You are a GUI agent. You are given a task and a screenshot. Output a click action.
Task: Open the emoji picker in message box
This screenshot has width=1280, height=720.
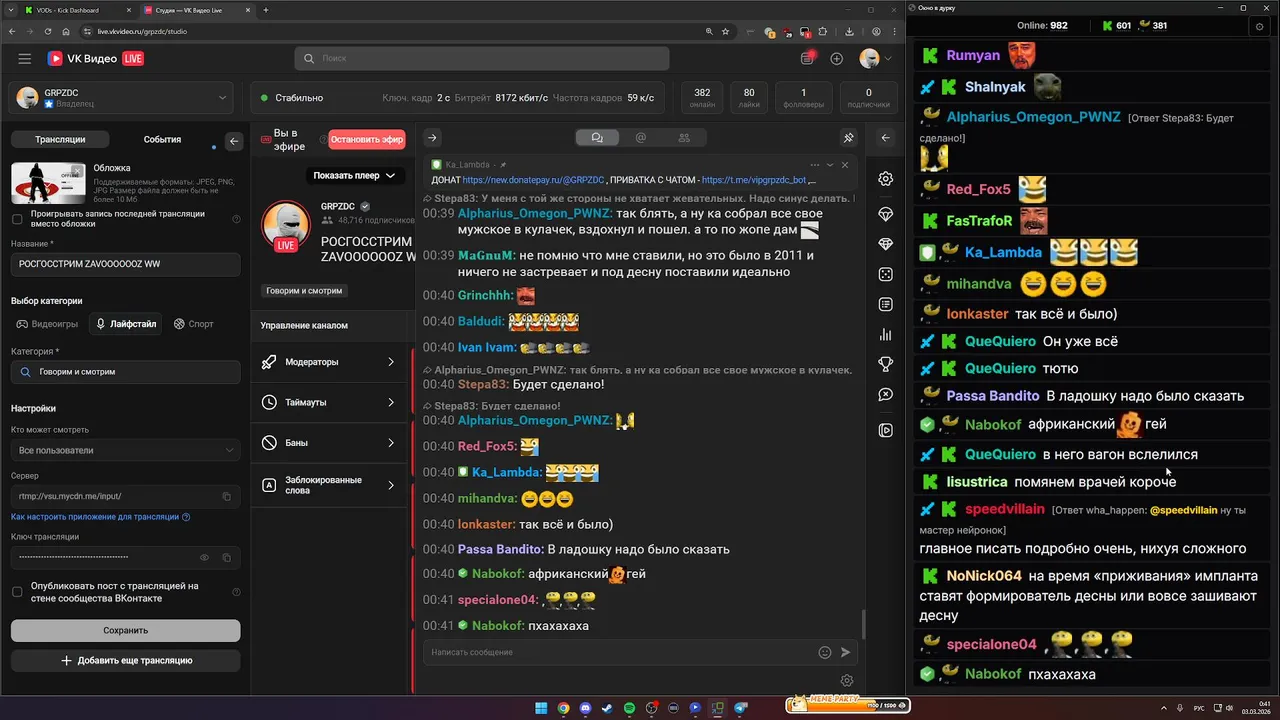825,652
